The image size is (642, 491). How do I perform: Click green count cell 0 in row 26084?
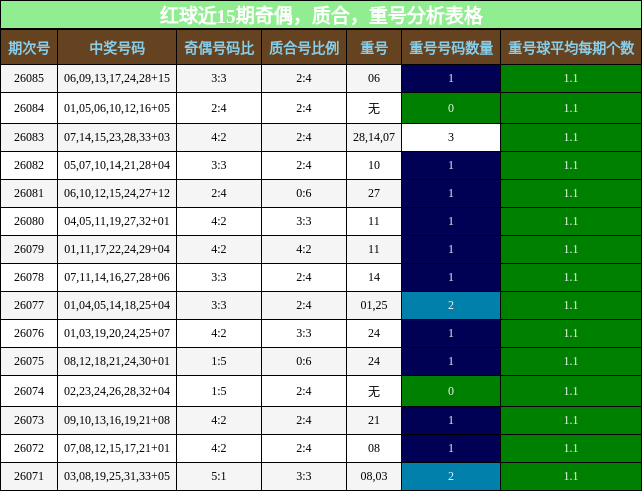[x=451, y=108]
